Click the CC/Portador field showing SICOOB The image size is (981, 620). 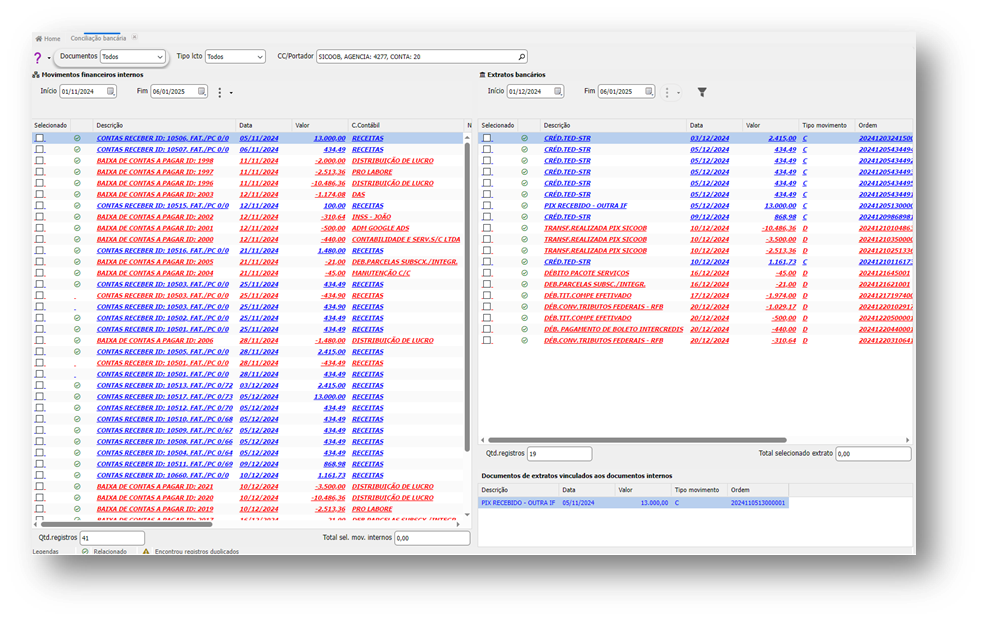click(x=422, y=57)
